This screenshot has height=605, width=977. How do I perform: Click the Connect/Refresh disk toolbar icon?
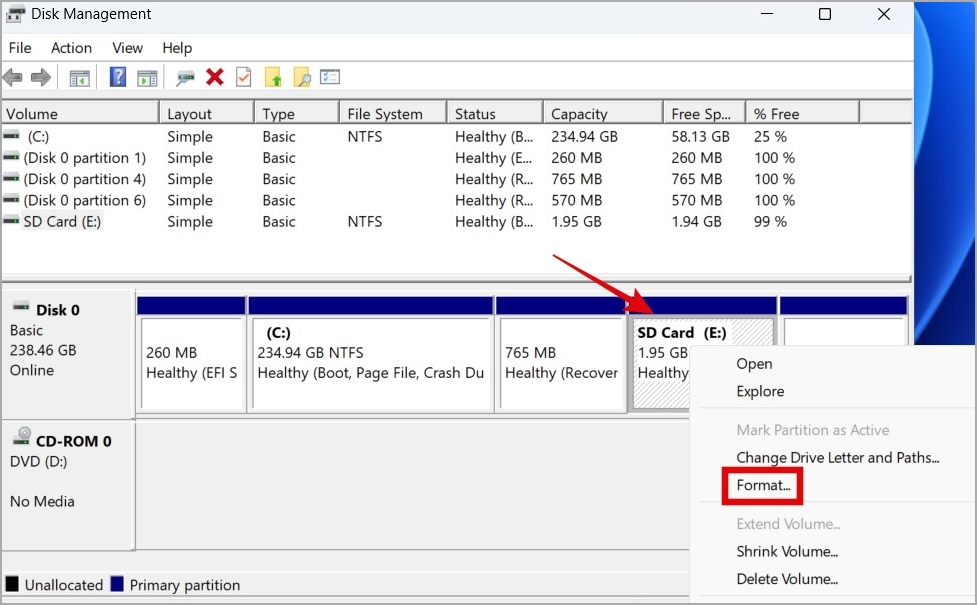coord(185,78)
